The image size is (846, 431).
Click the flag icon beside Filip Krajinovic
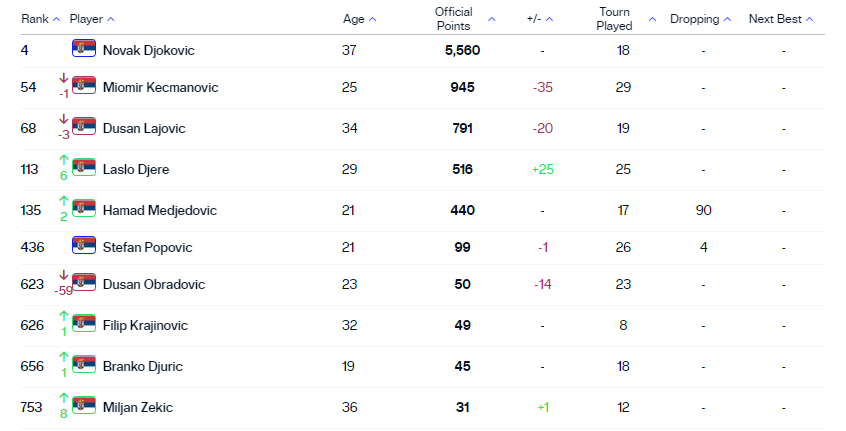point(84,324)
